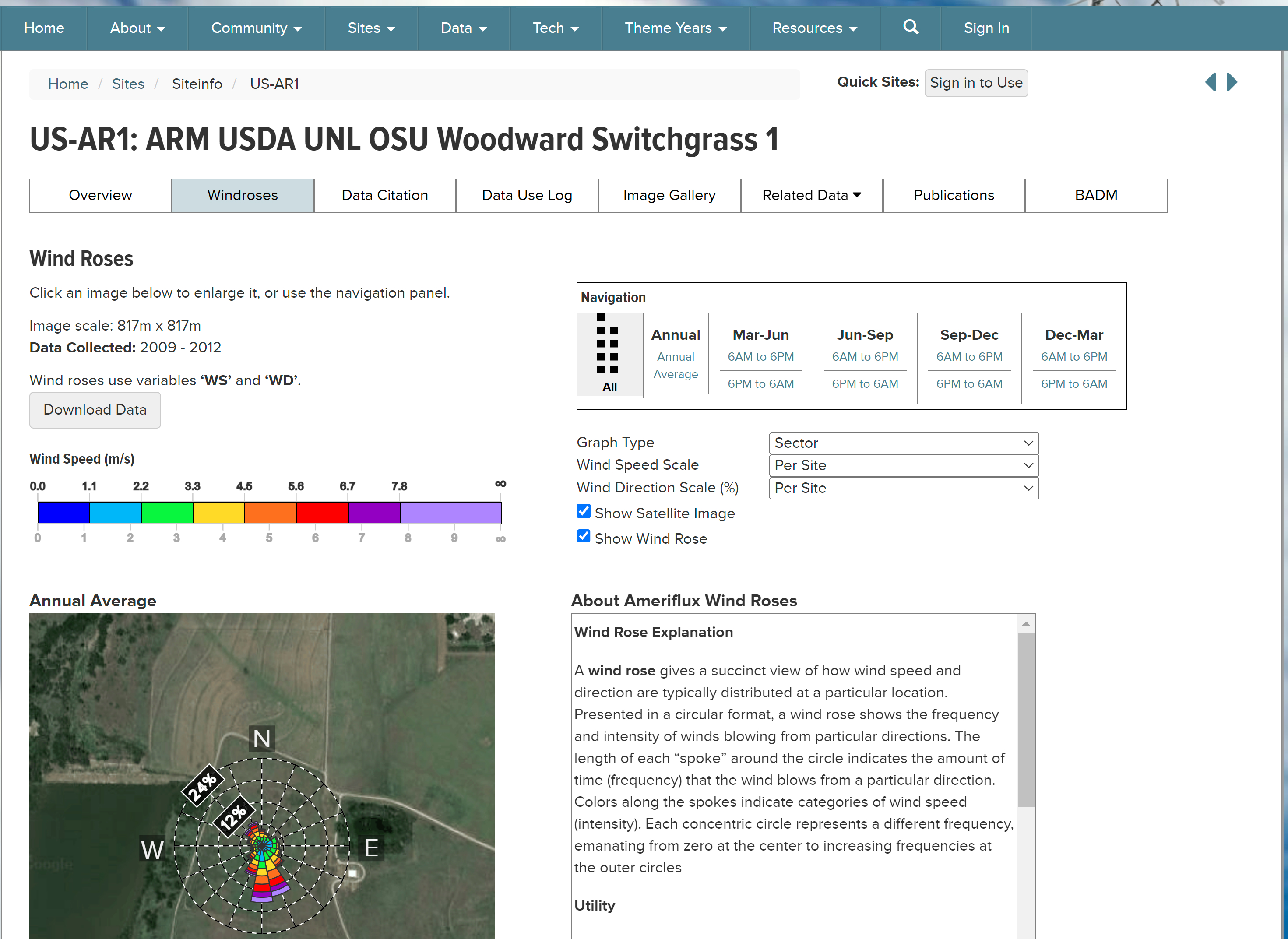Toggle Show Wind Rose checkbox
Image resolution: width=1288 pixels, height=939 pixels.
583,537
